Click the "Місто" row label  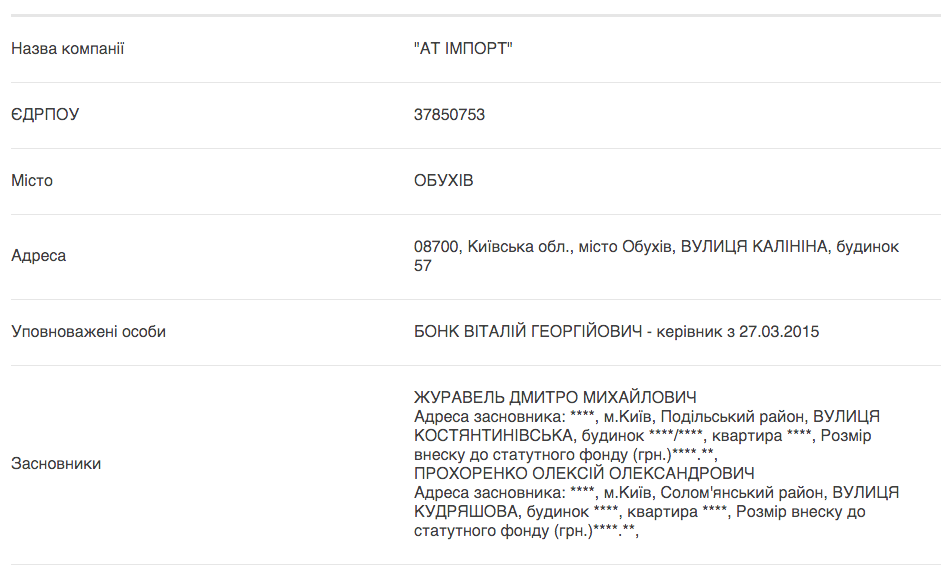[x=32, y=181]
